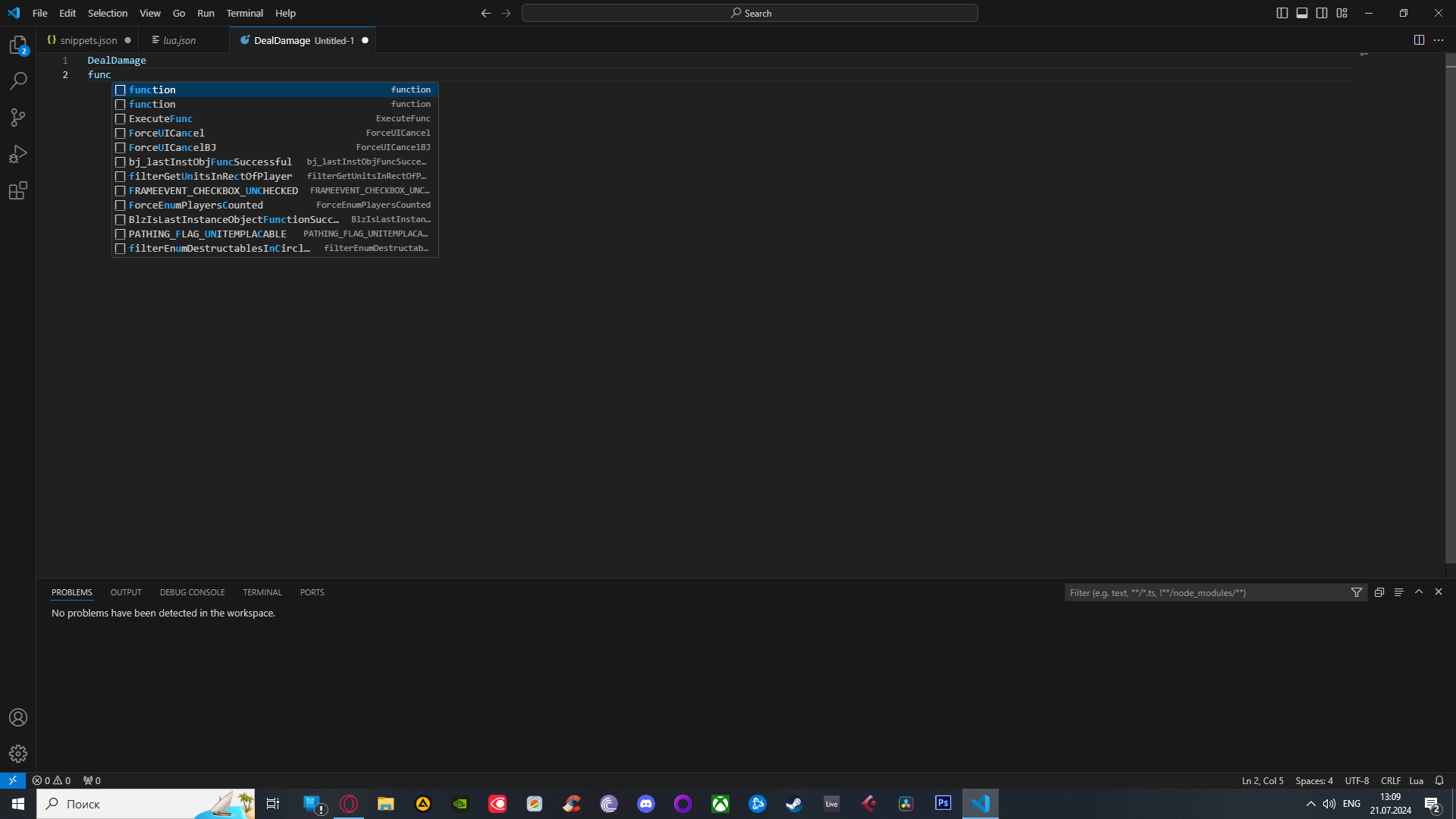
Task: Open the Accounts menu icon
Action: point(18,717)
